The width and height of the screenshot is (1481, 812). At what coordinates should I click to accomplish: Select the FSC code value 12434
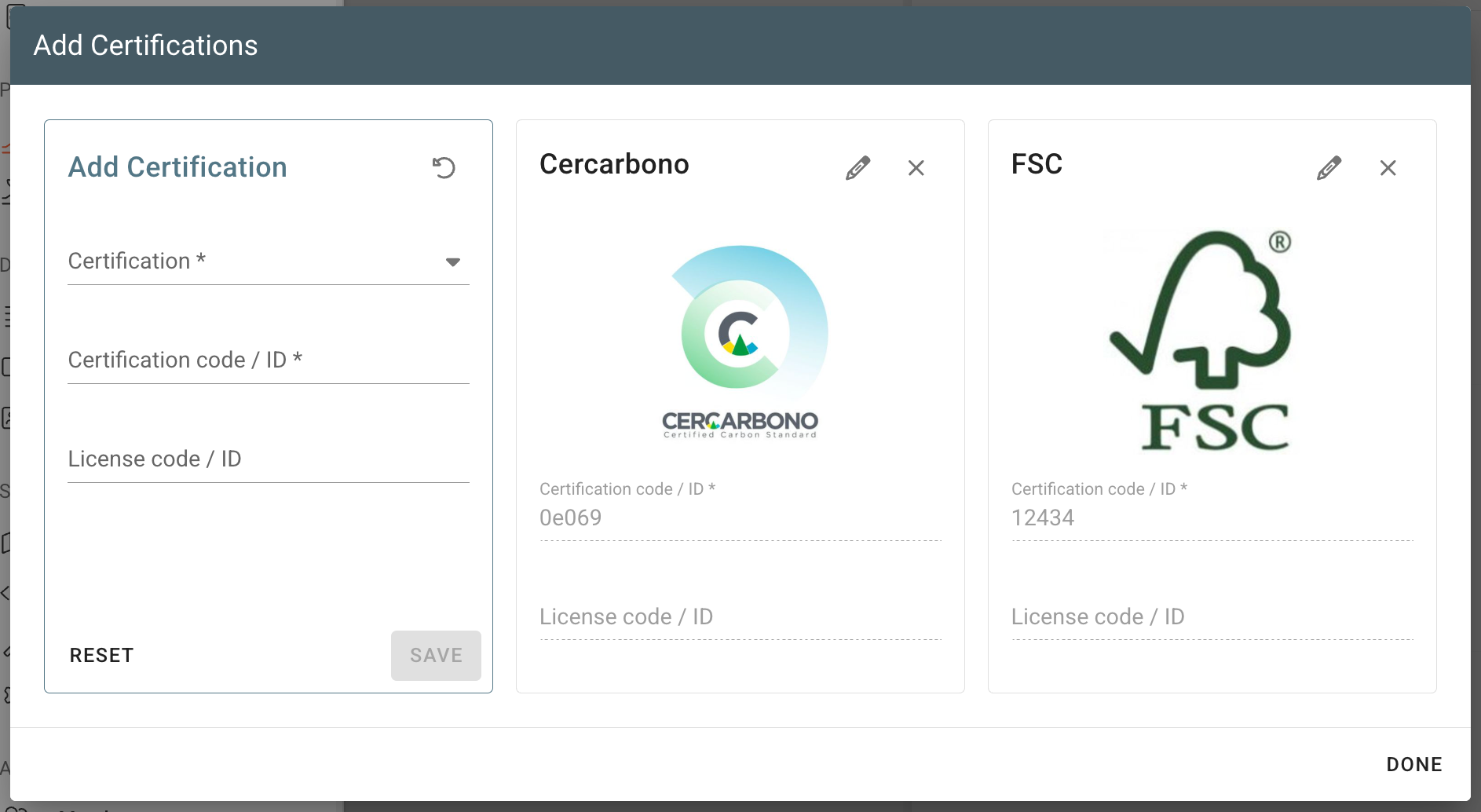[1043, 518]
